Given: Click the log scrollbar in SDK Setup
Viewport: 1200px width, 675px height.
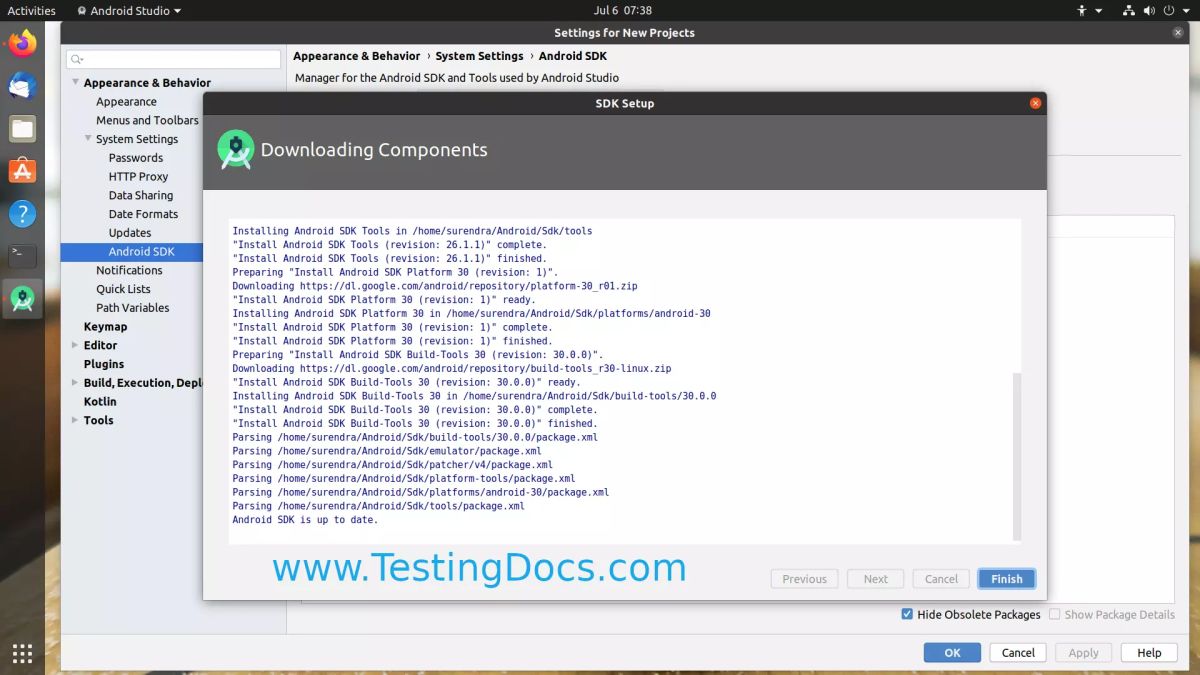Looking at the screenshot, I should [1018, 456].
